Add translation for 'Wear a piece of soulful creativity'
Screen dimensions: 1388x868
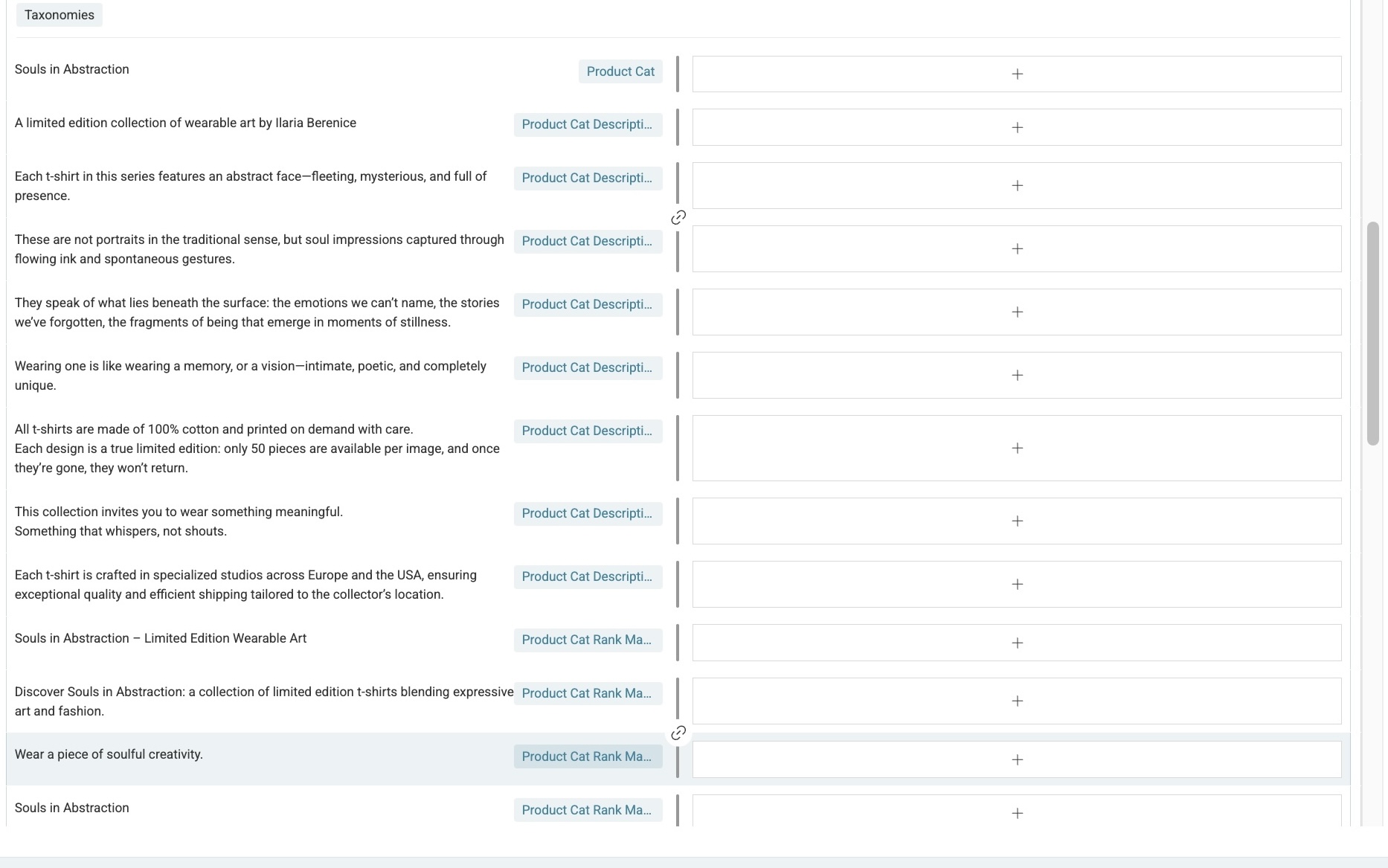pos(1017,759)
